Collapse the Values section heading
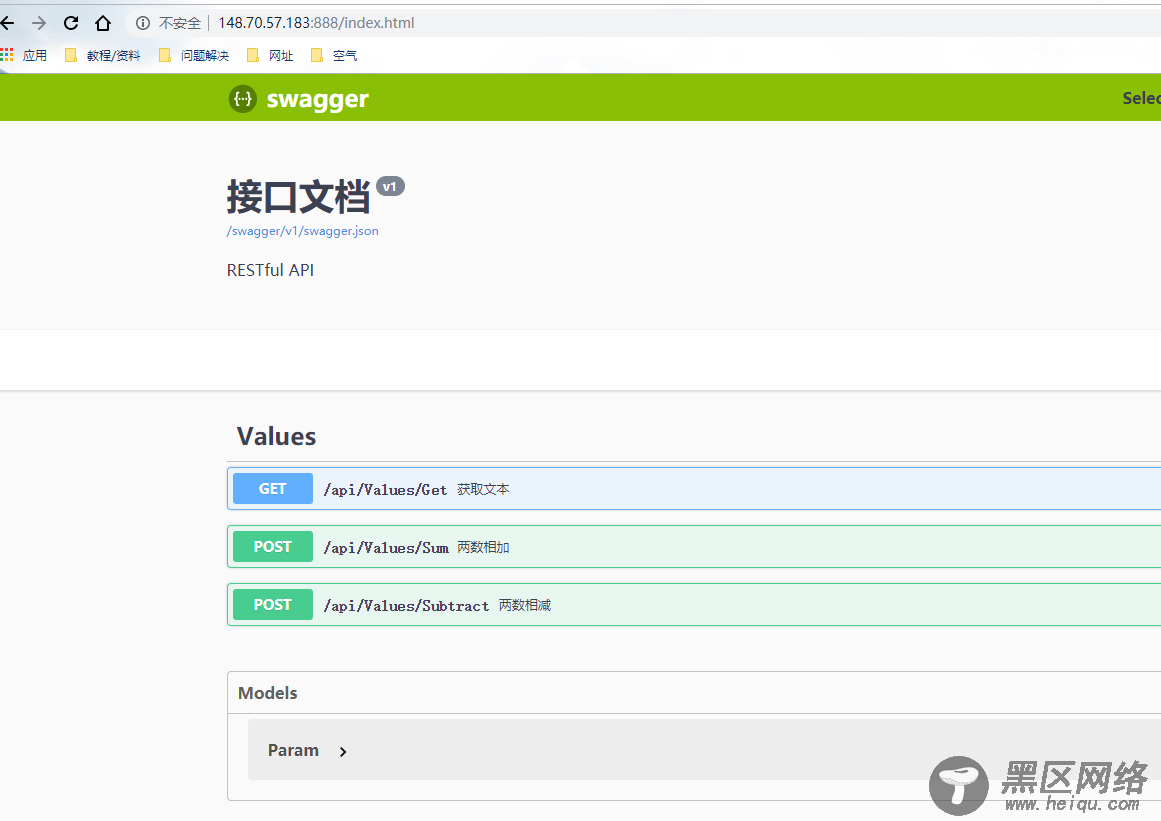The image size is (1161, 821). point(276,436)
